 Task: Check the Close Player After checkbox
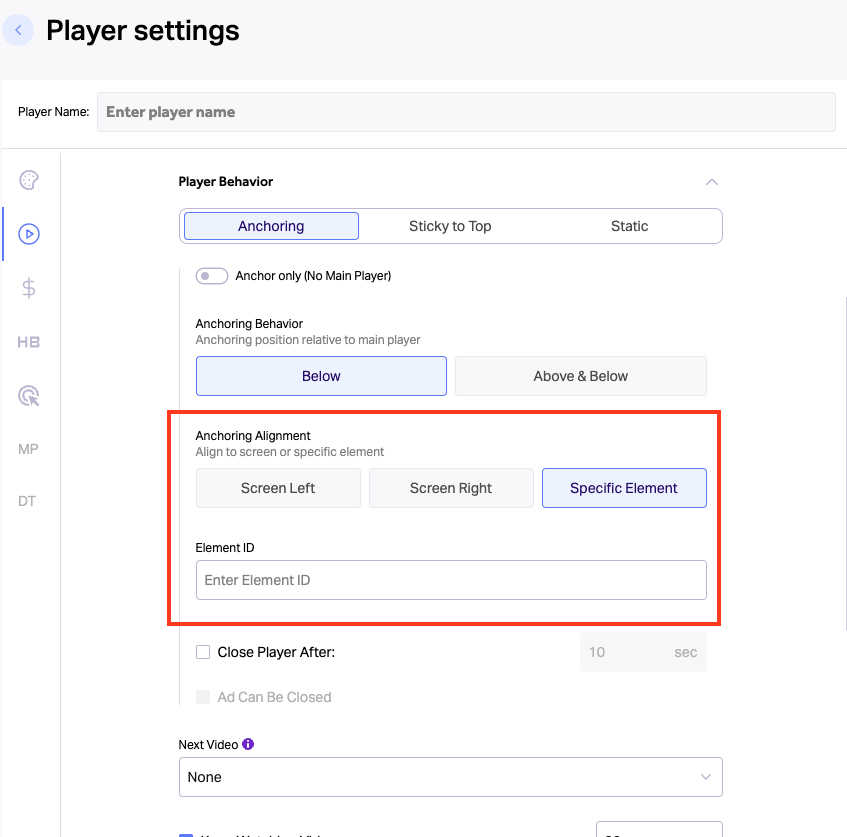[x=203, y=652]
